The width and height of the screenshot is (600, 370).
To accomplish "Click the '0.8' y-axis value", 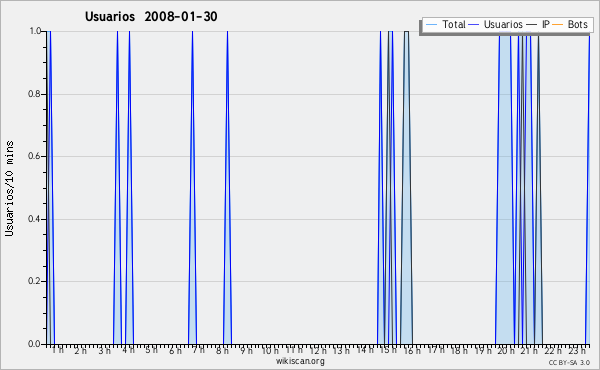I will [x=35, y=94].
